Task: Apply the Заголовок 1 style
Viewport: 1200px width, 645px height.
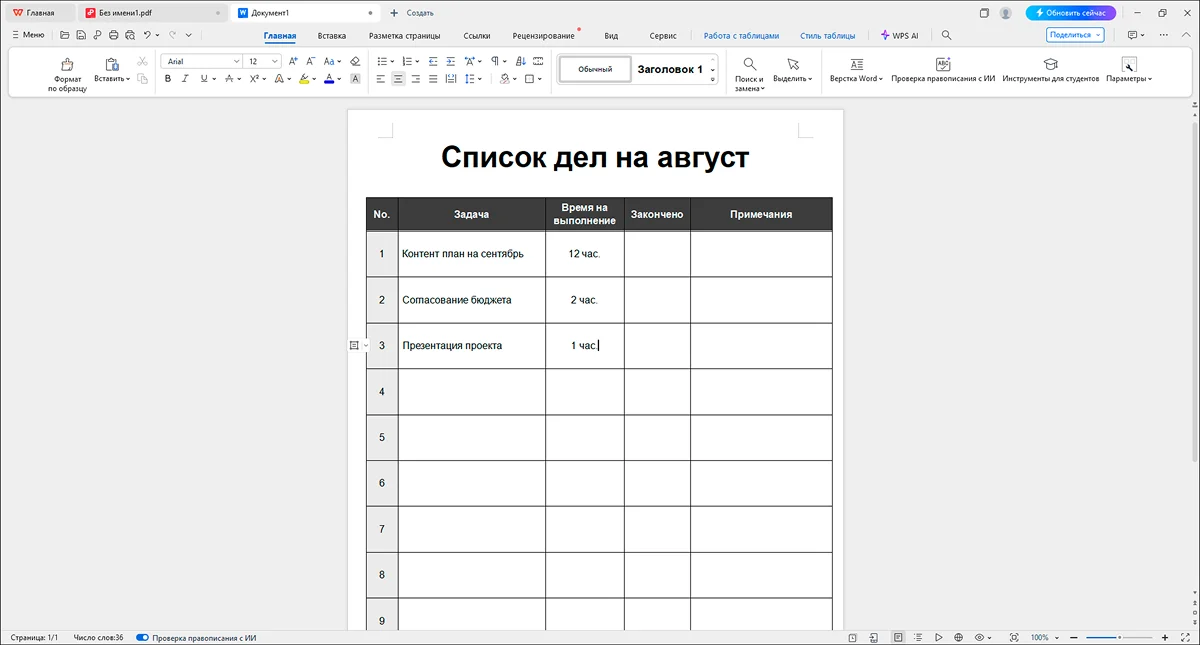Action: (670, 69)
